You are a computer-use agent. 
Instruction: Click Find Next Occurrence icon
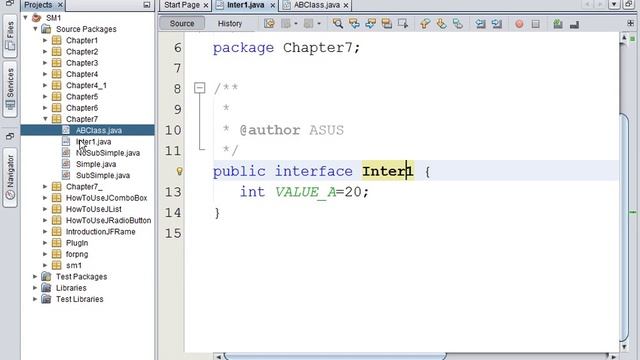pyautogui.click(x=370, y=24)
